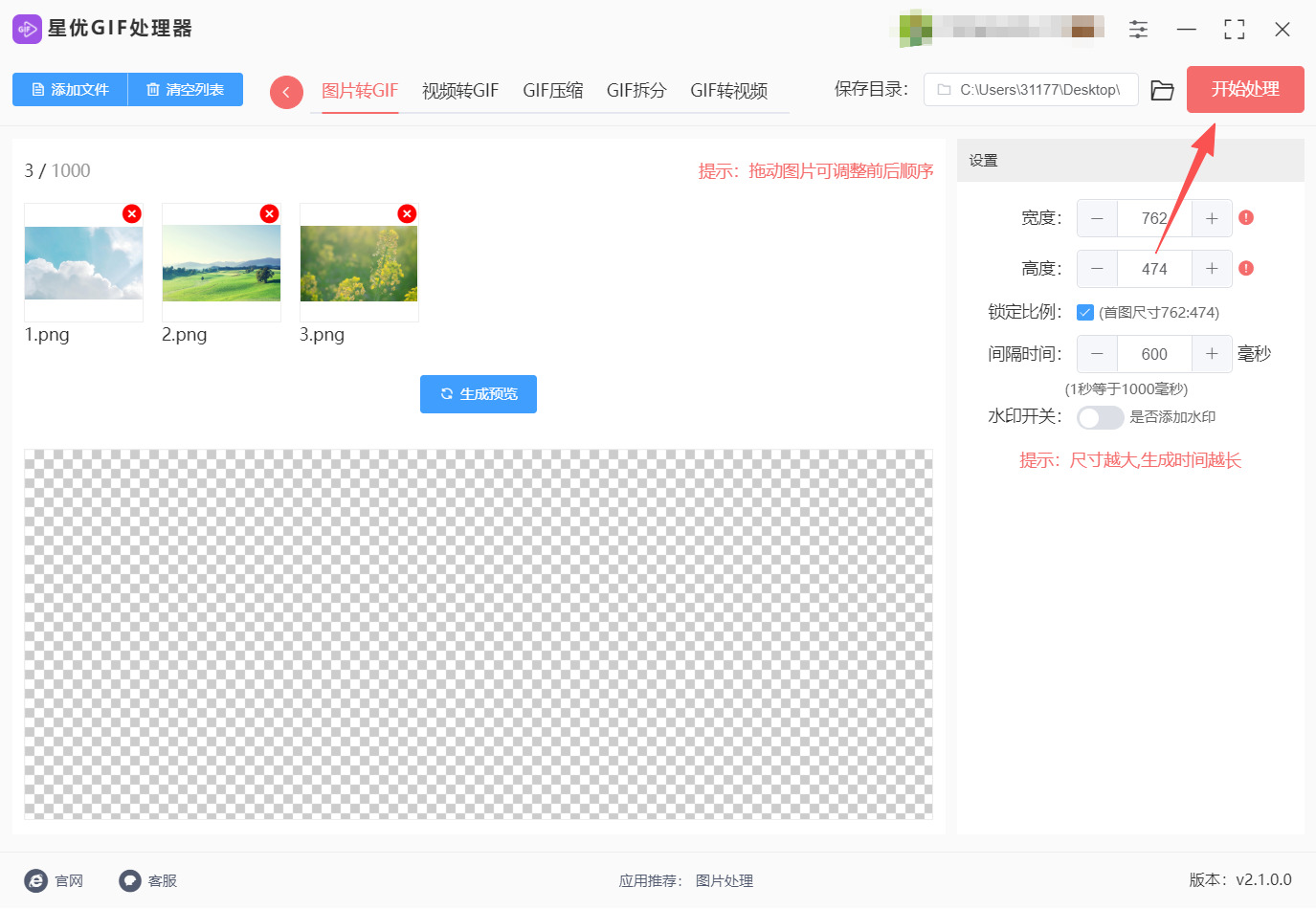Click the version v2.1.0.0 text
Screen dimensions: 1316x909
coord(1240,880)
